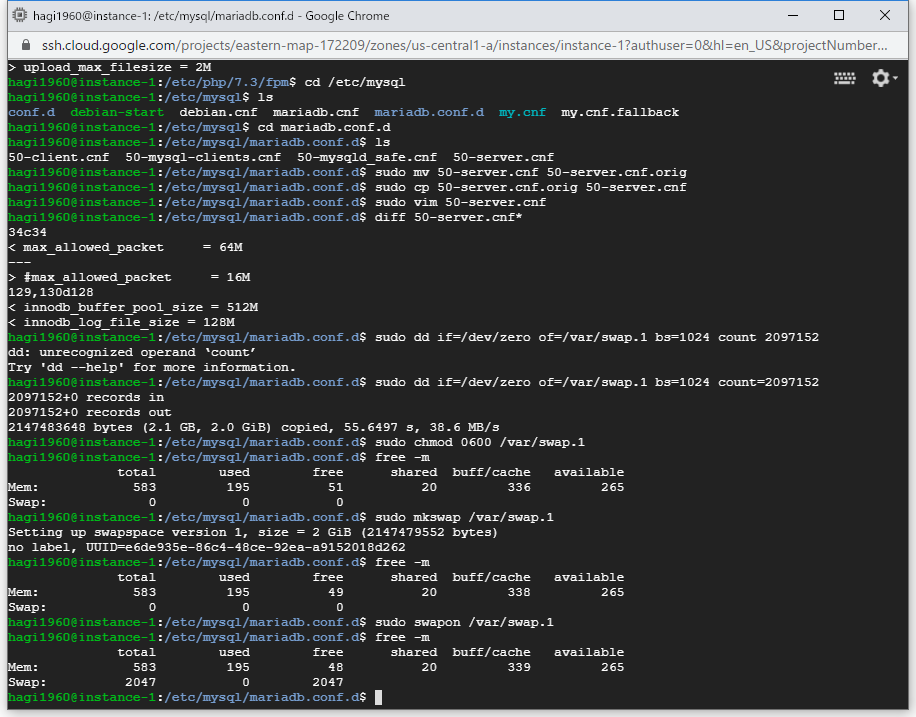This screenshot has width=916, height=717.
Task: Click the '#max_allowed_packet = 16M' diff line
Action: pos(129,278)
